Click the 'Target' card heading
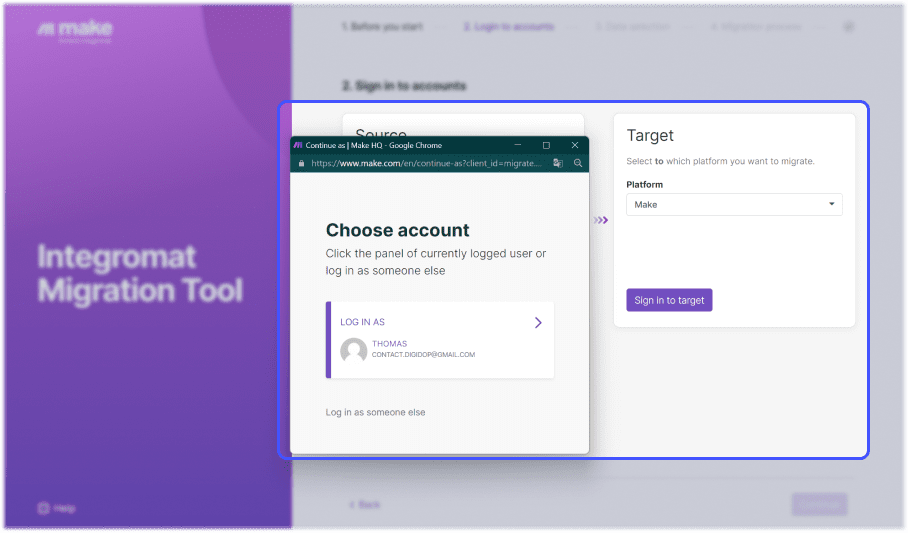Screen dimensions: 908x533 pos(650,136)
